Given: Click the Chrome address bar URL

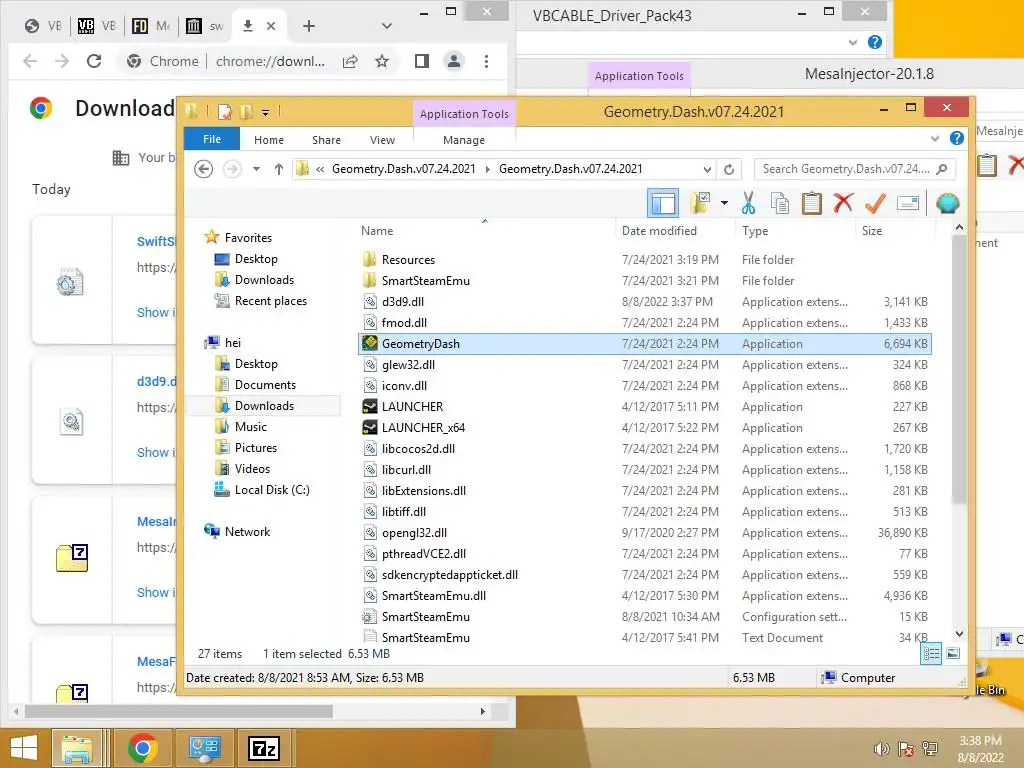Looking at the screenshot, I should point(270,61).
